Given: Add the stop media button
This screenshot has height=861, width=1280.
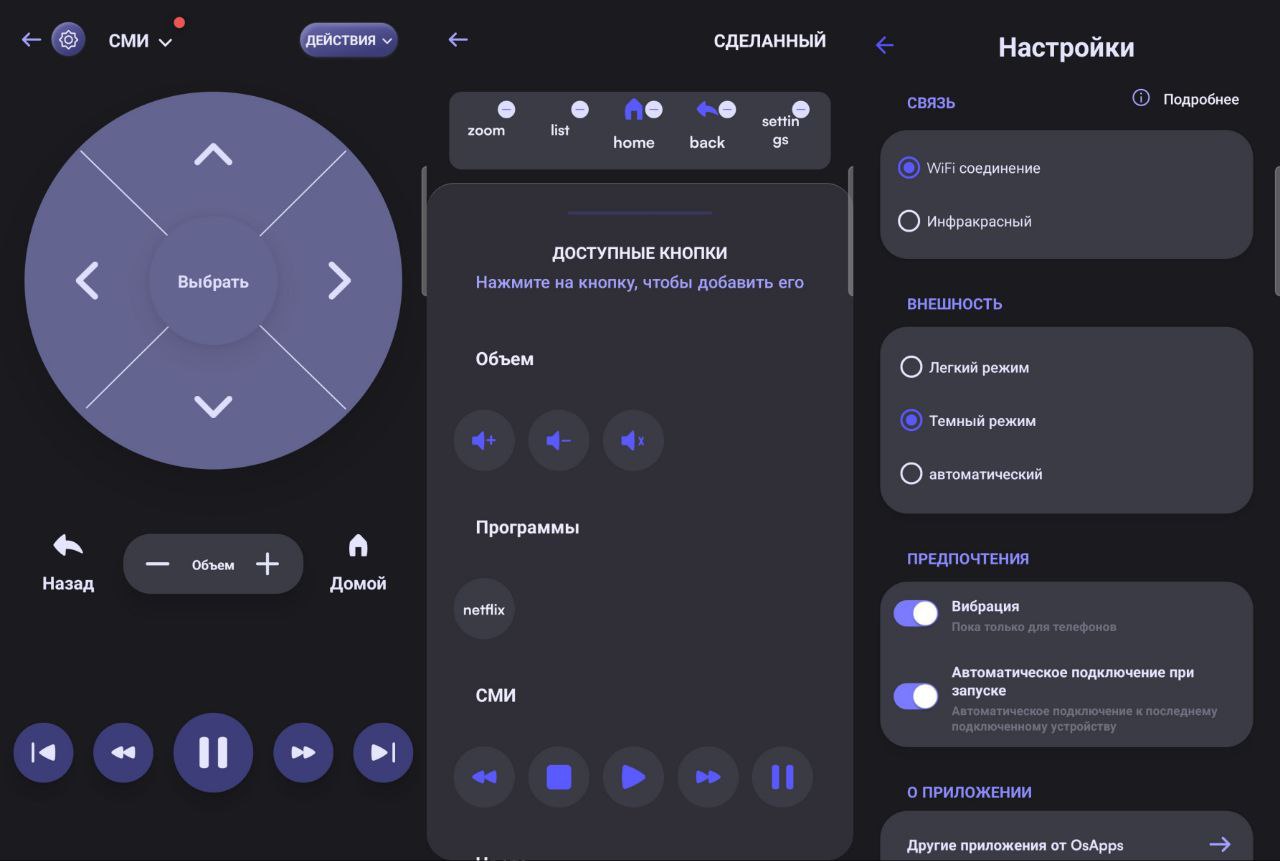Looking at the screenshot, I should click(559, 777).
